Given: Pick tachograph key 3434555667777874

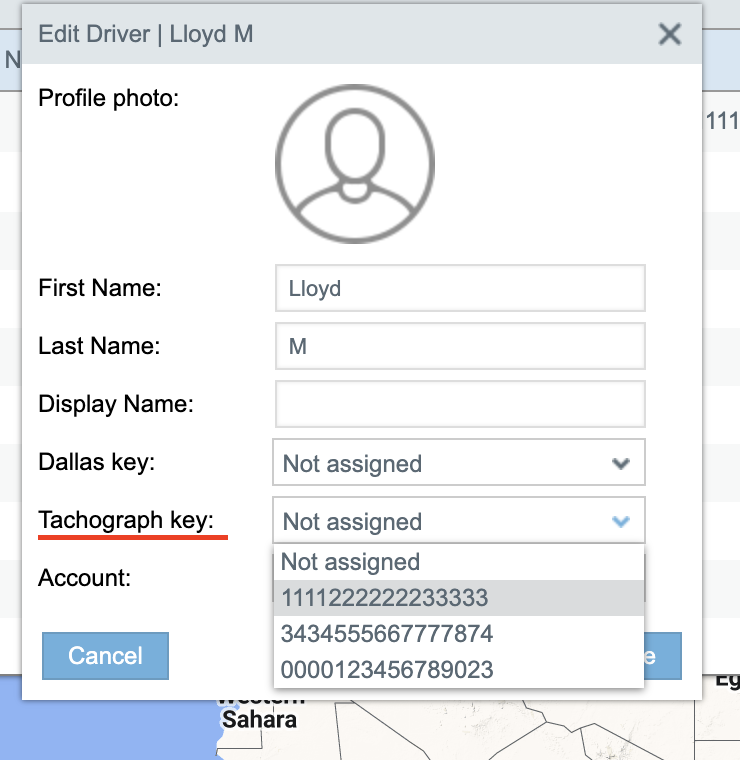Looking at the screenshot, I should (x=387, y=634).
